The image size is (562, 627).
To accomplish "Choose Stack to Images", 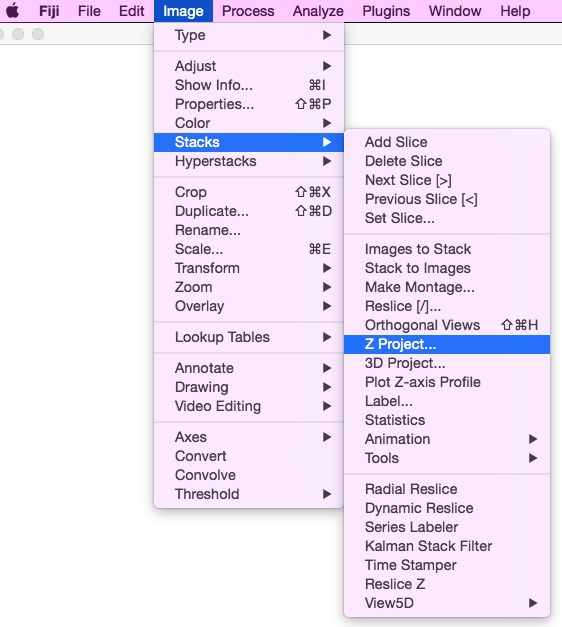I will pos(447,268).
